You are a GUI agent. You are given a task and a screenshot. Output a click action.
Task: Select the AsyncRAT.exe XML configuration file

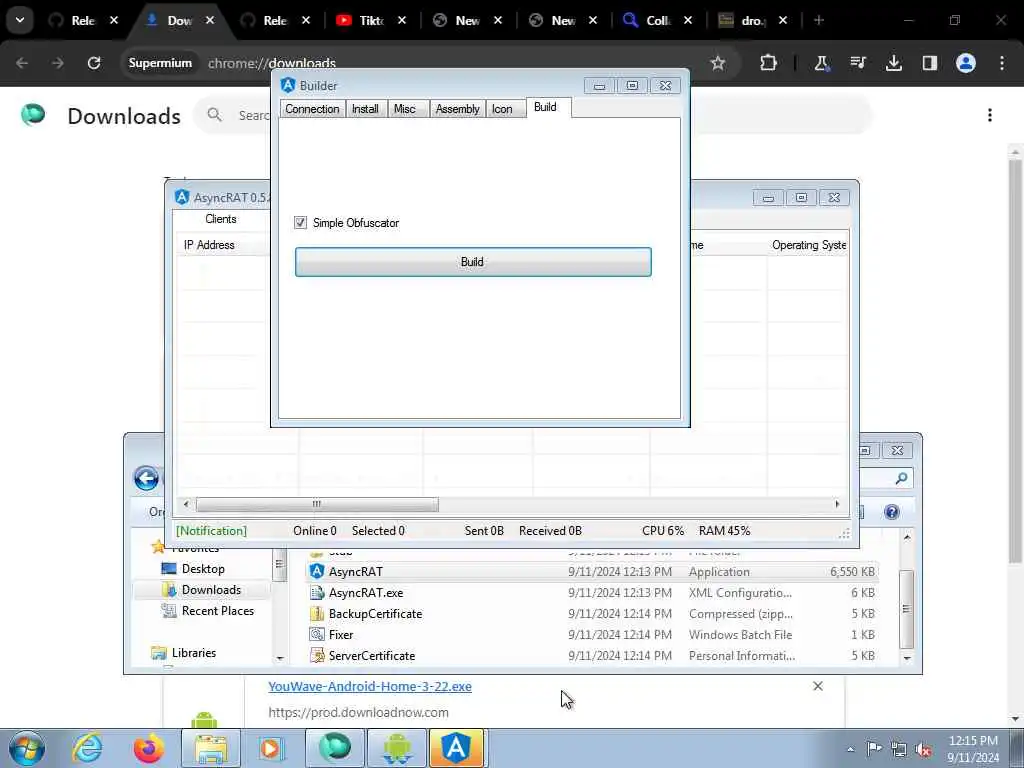[592, 592]
